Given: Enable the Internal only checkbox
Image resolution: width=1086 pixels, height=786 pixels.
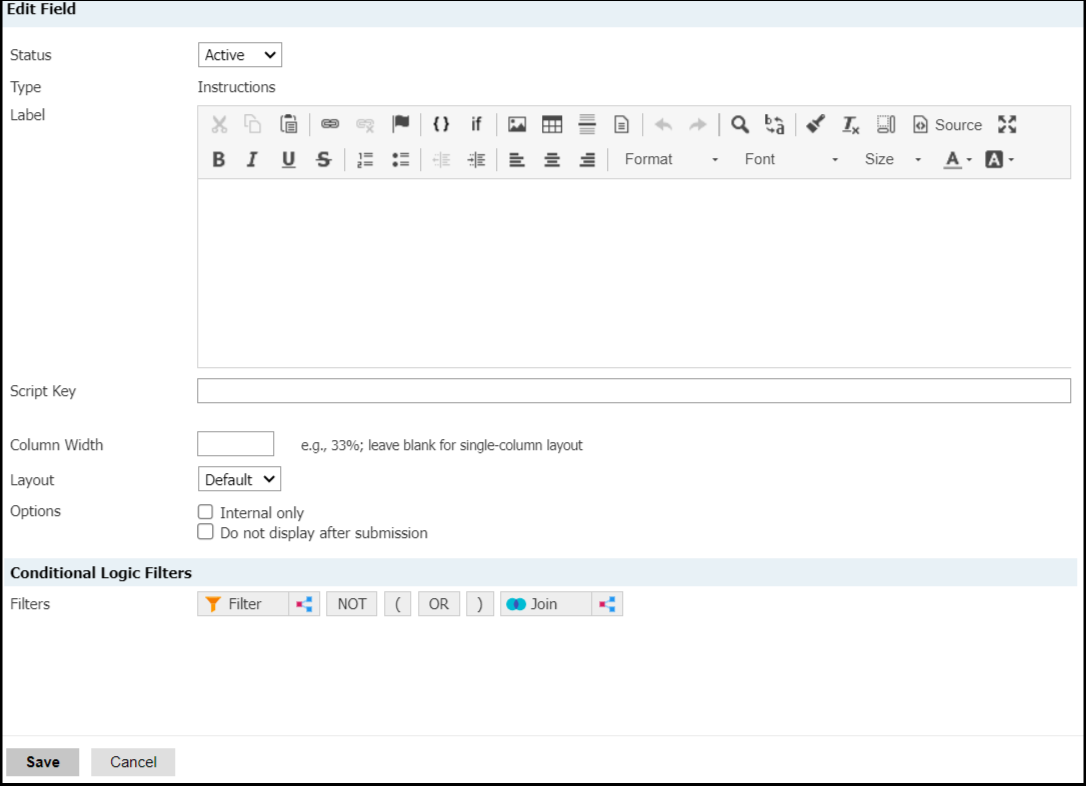Looking at the screenshot, I should tap(206, 512).
